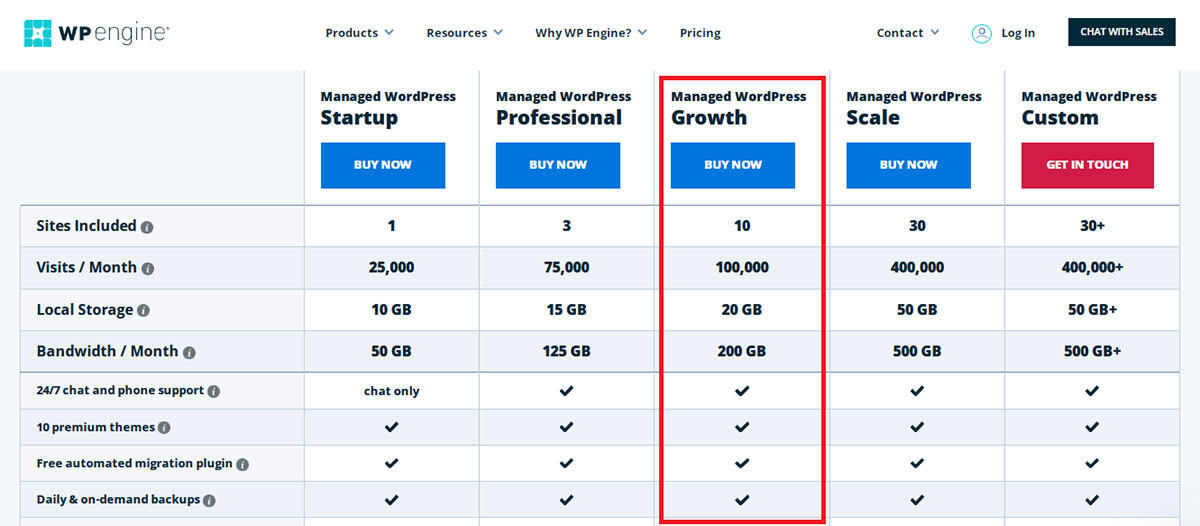This screenshot has width=1200, height=526.
Task: Click the Sites Included row label
Action: [86, 226]
